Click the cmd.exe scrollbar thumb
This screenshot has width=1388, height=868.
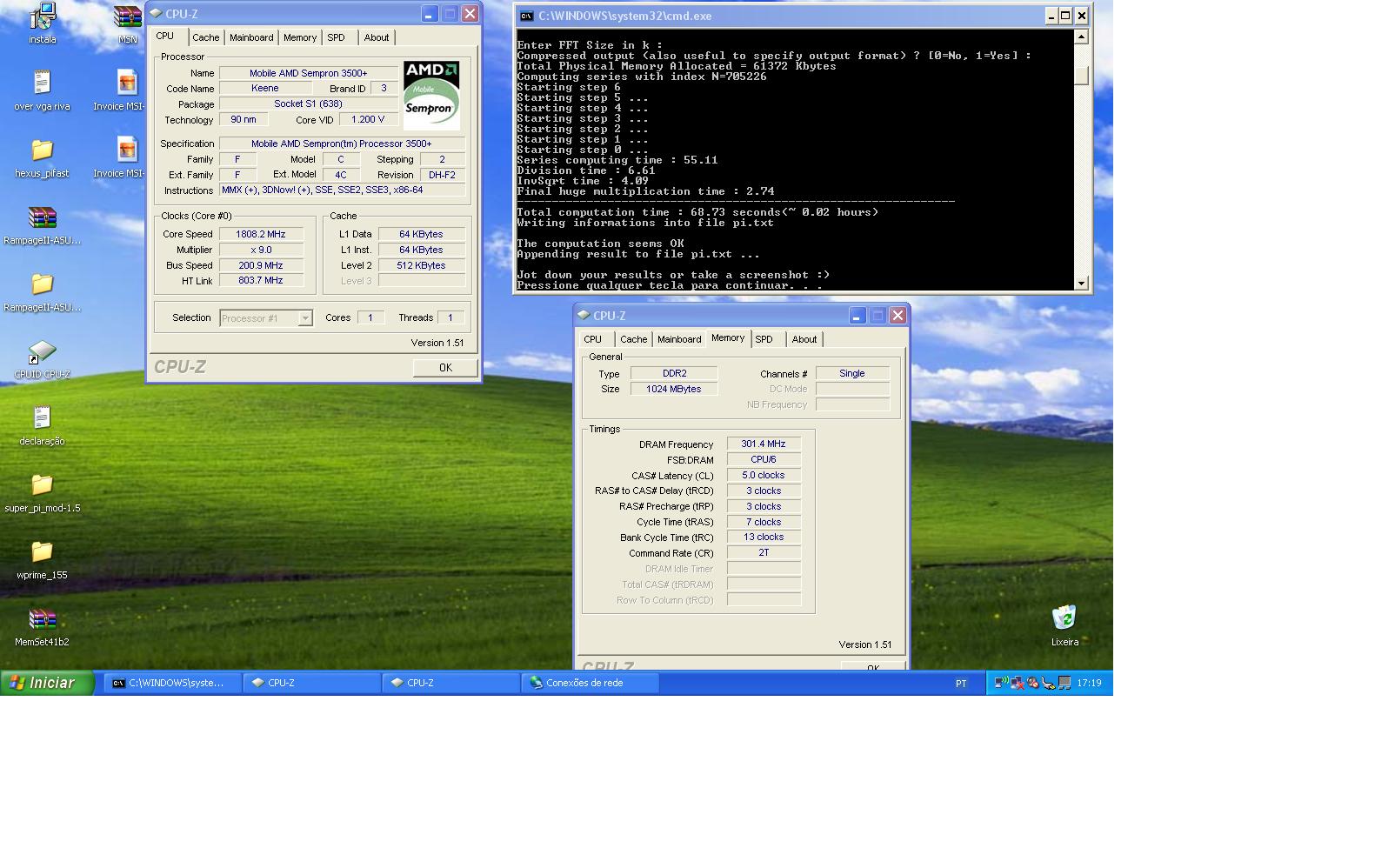pos(1081,76)
